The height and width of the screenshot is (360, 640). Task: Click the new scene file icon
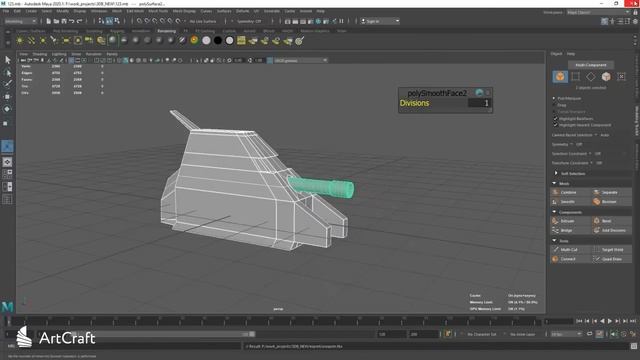point(49,21)
